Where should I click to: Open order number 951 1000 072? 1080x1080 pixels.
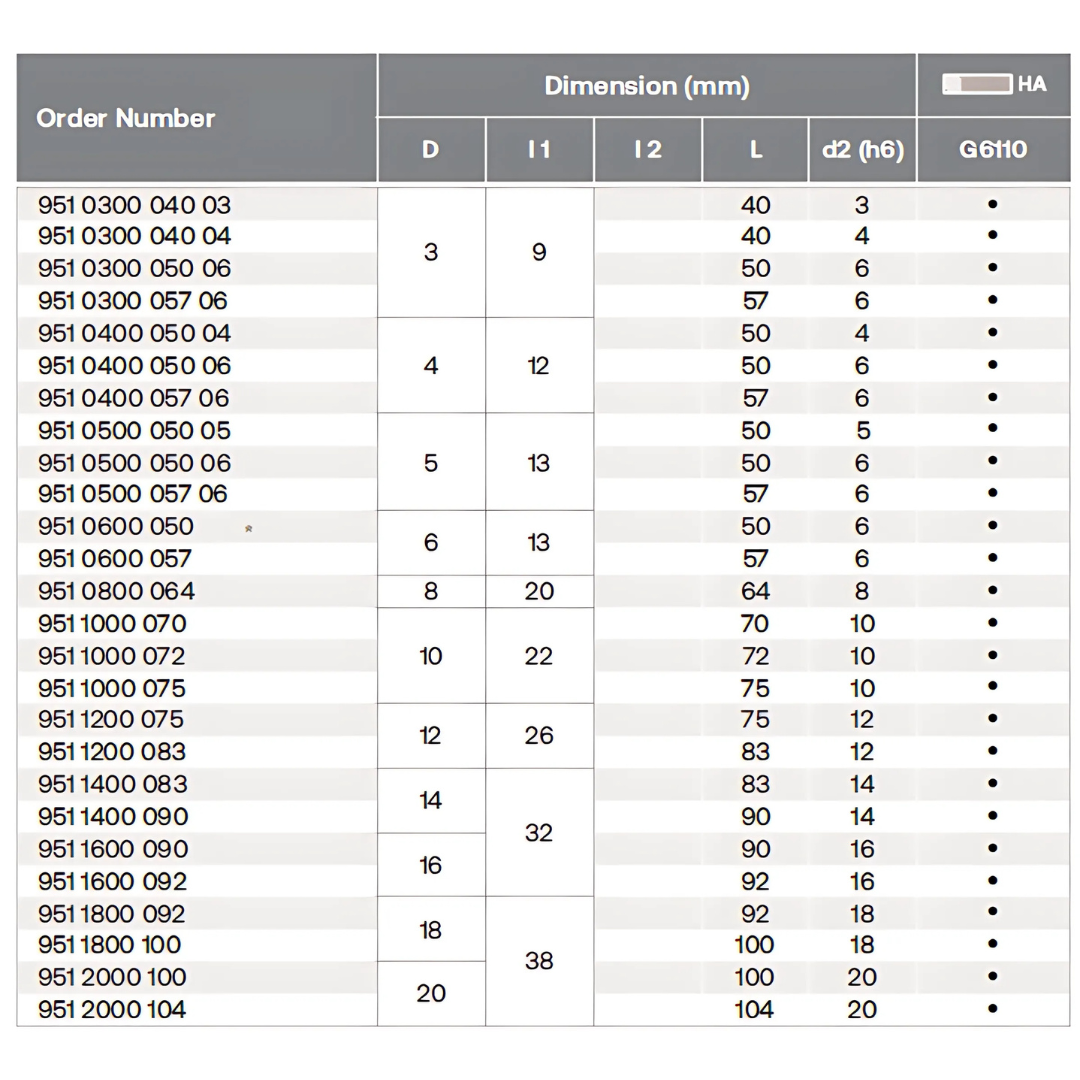coord(112,656)
